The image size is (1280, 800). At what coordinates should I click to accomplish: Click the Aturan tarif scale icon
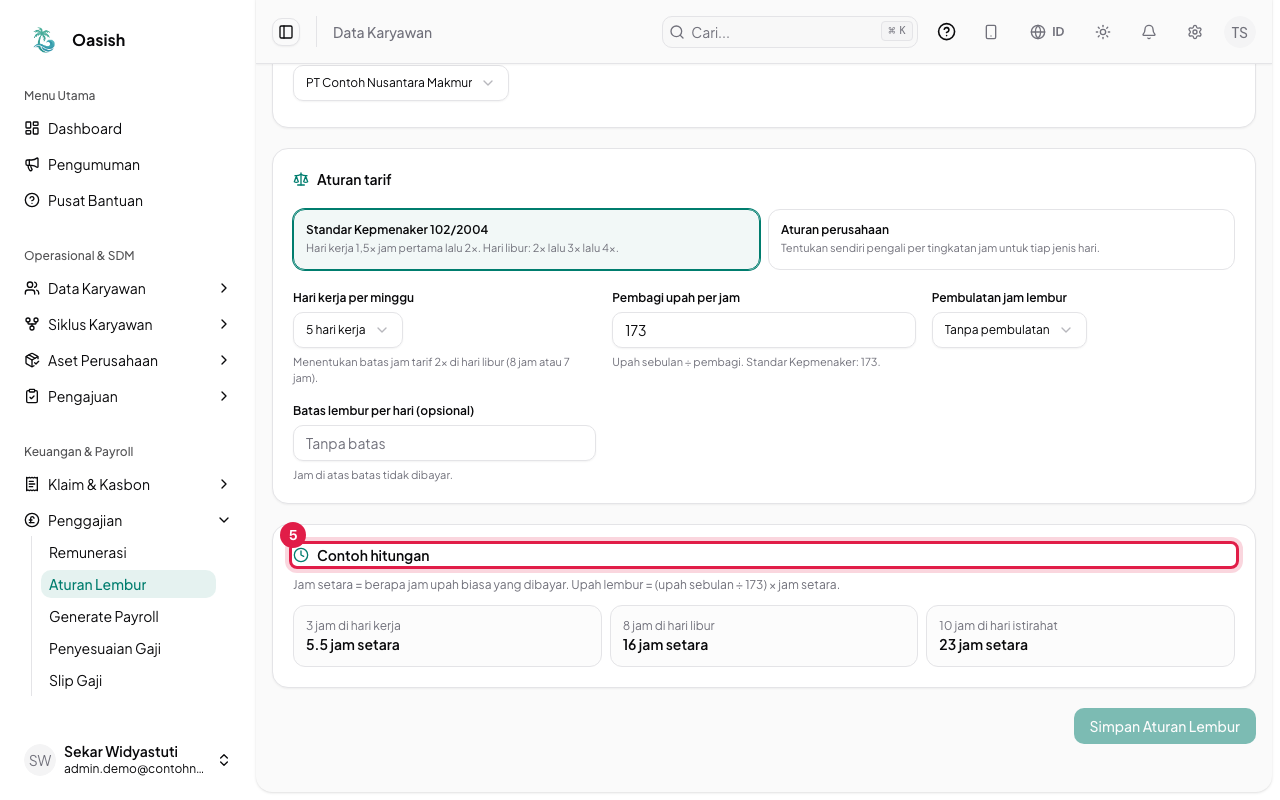tap(301, 180)
